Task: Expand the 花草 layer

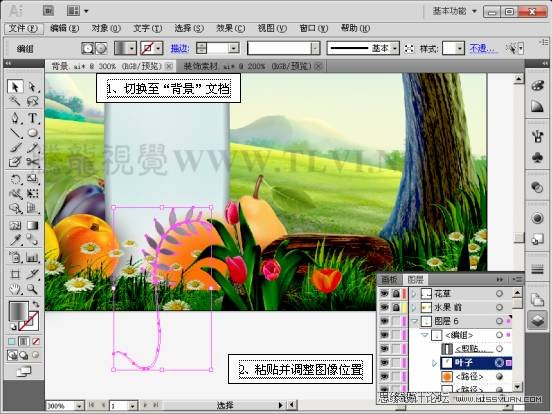Action: [x=414, y=293]
